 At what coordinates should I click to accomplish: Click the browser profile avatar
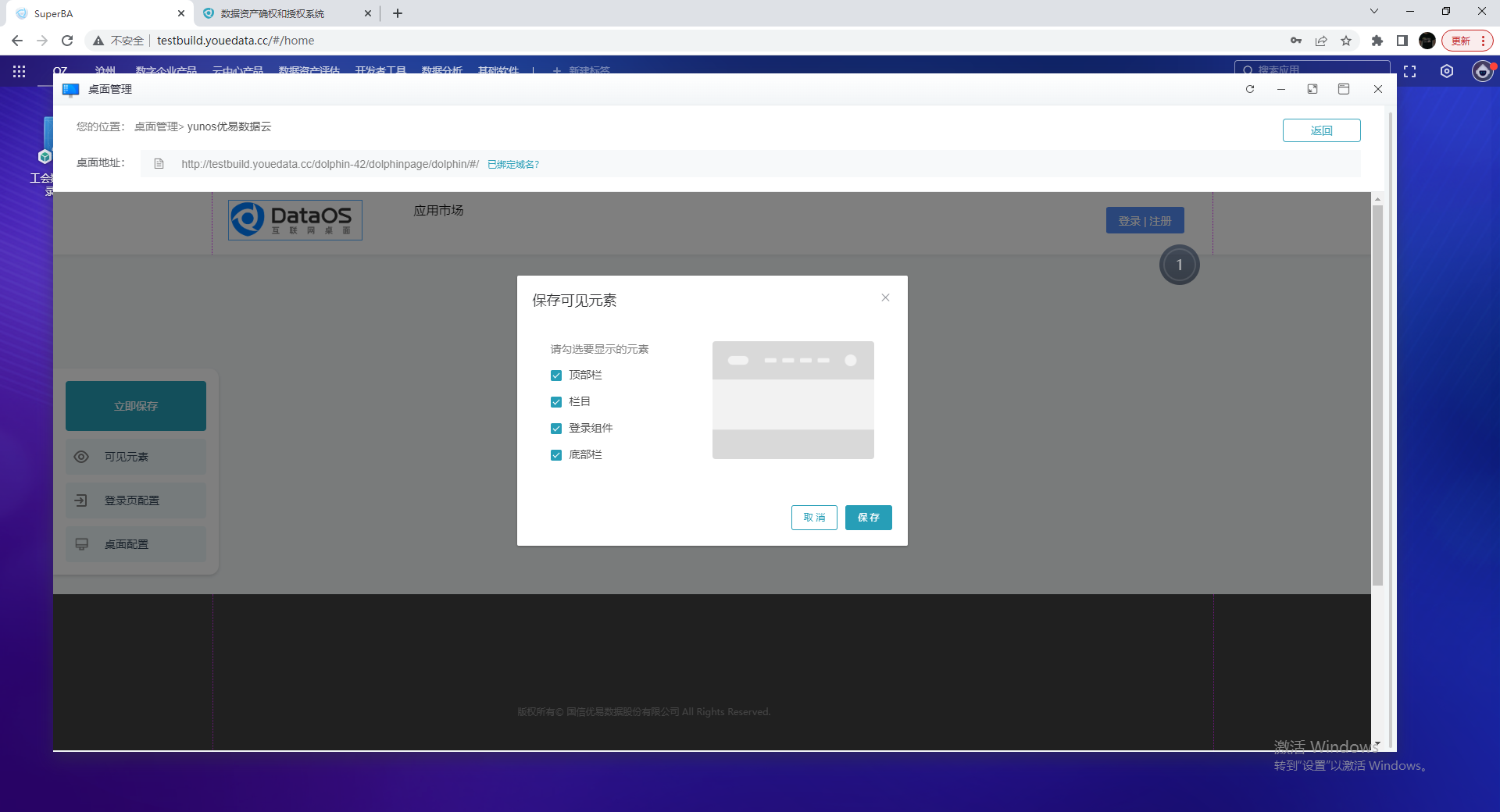pyautogui.click(x=1427, y=41)
